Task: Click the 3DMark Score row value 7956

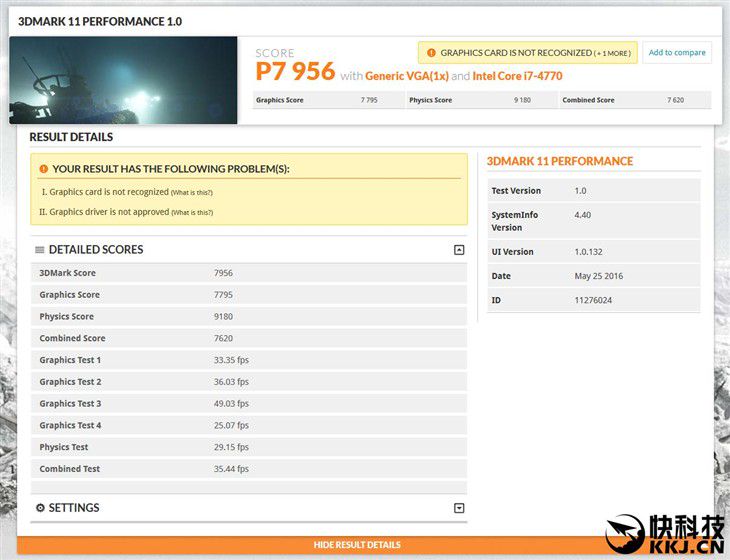Action: [x=223, y=273]
